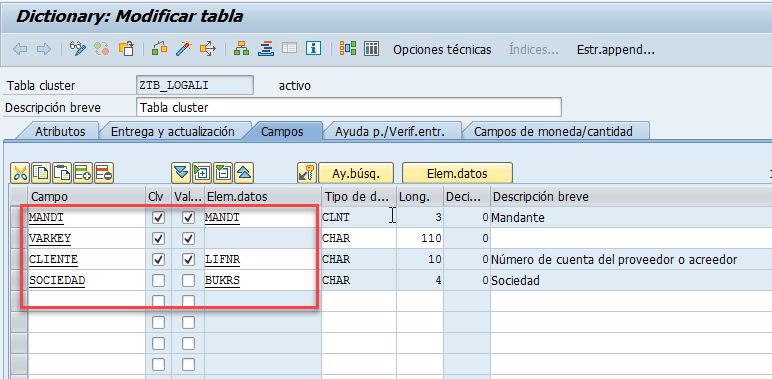Click the Ay.búsq. search help button
Image resolution: width=772 pixels, height=379 pixels.
pyautogui.click(x=356, y=173)
